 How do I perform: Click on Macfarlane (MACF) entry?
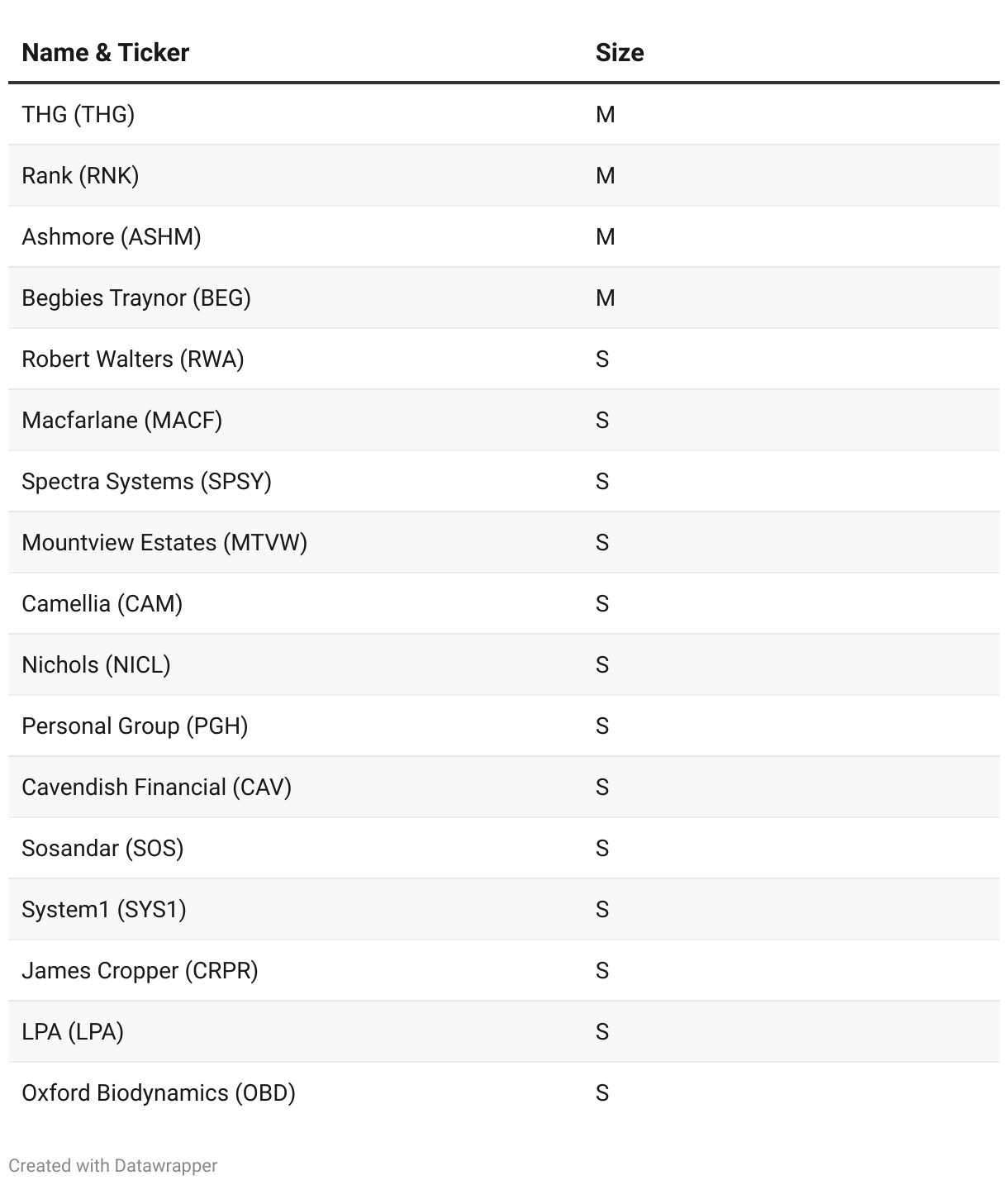(122, 420)
